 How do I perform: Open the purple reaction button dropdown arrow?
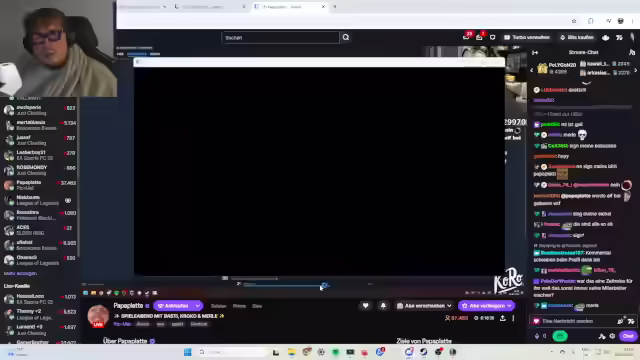[x=198, y=306]
